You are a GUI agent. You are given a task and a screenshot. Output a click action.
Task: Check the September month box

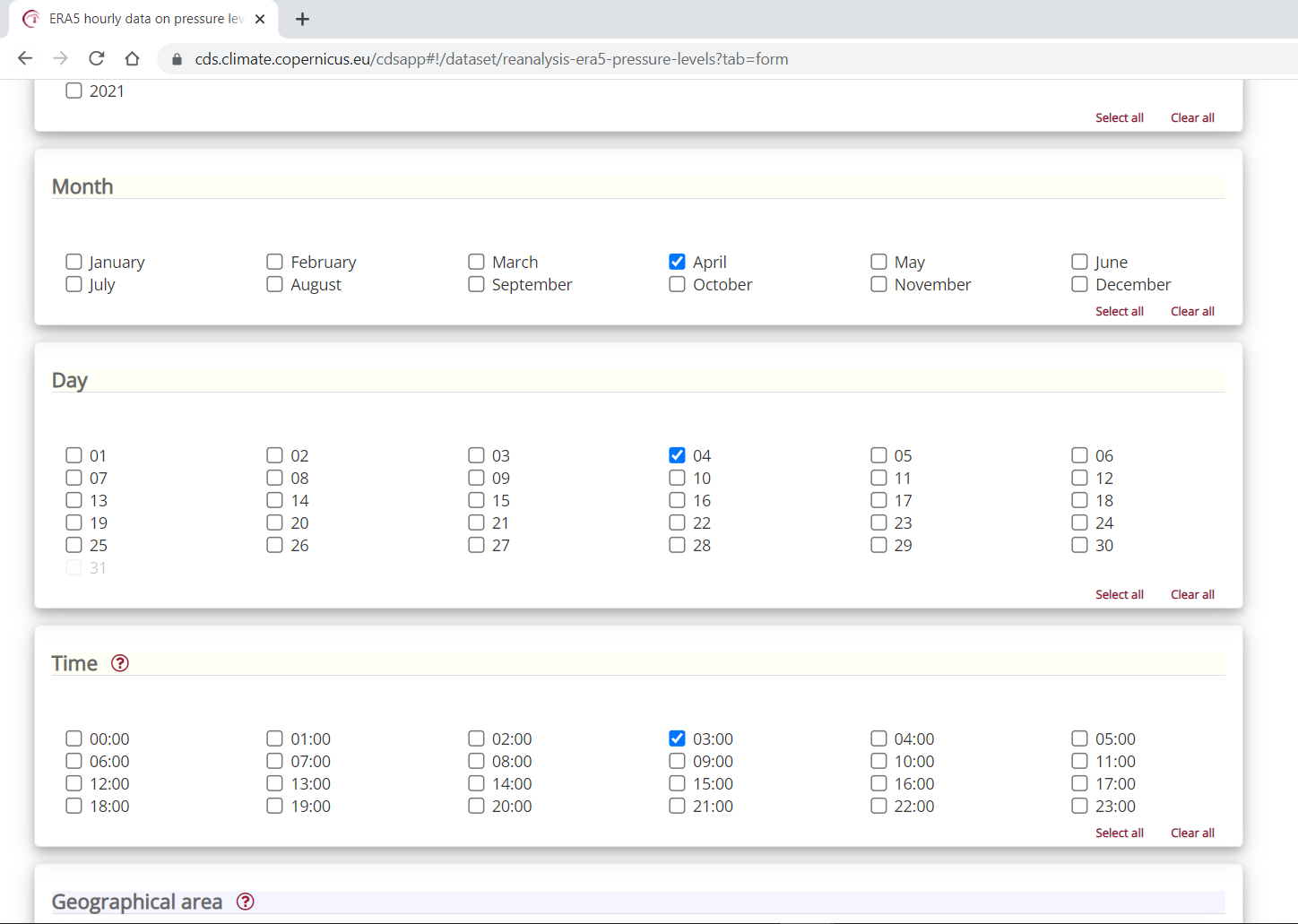click(x=476, y=284)
